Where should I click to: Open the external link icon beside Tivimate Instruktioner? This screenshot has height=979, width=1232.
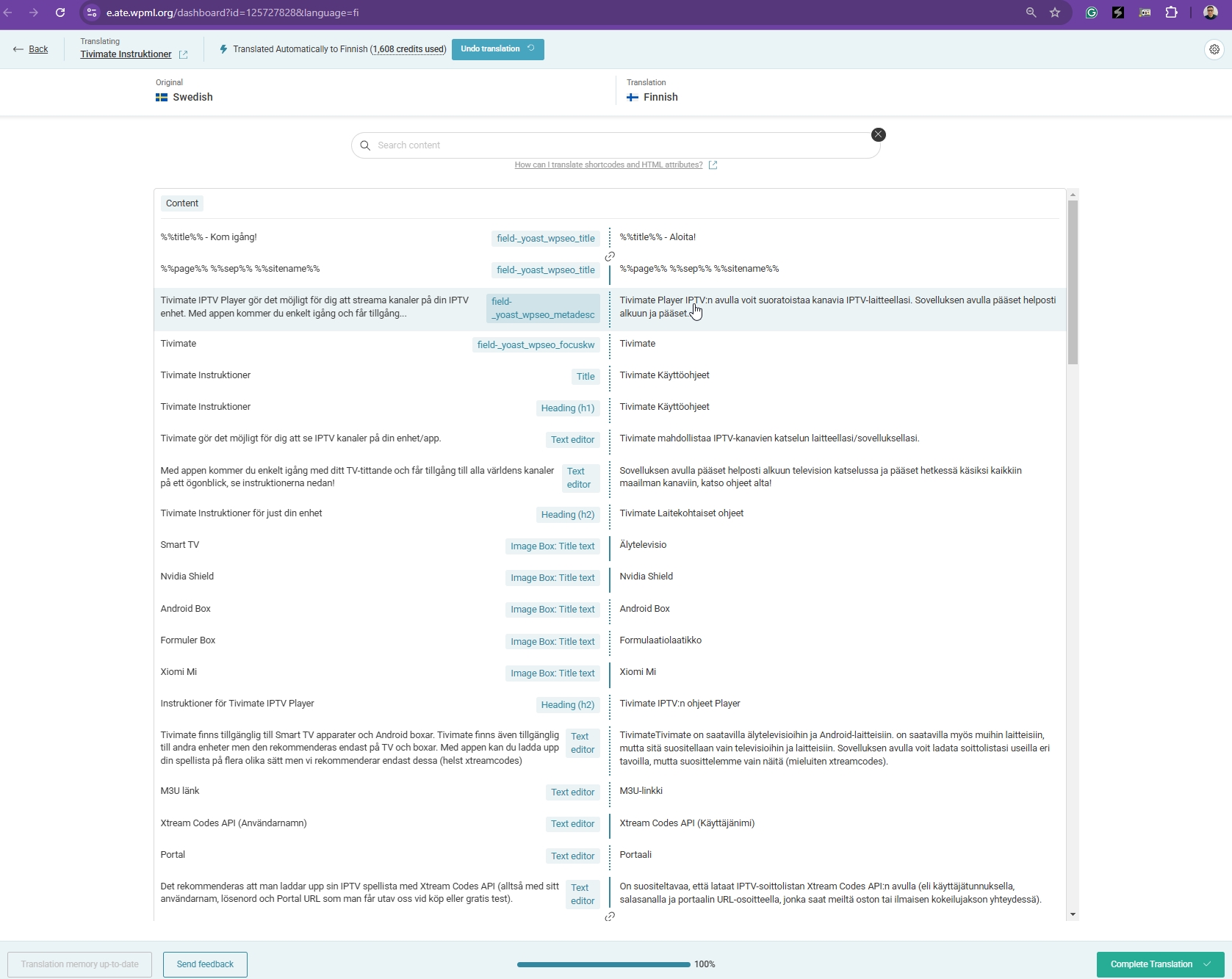(x=183, y=55)
